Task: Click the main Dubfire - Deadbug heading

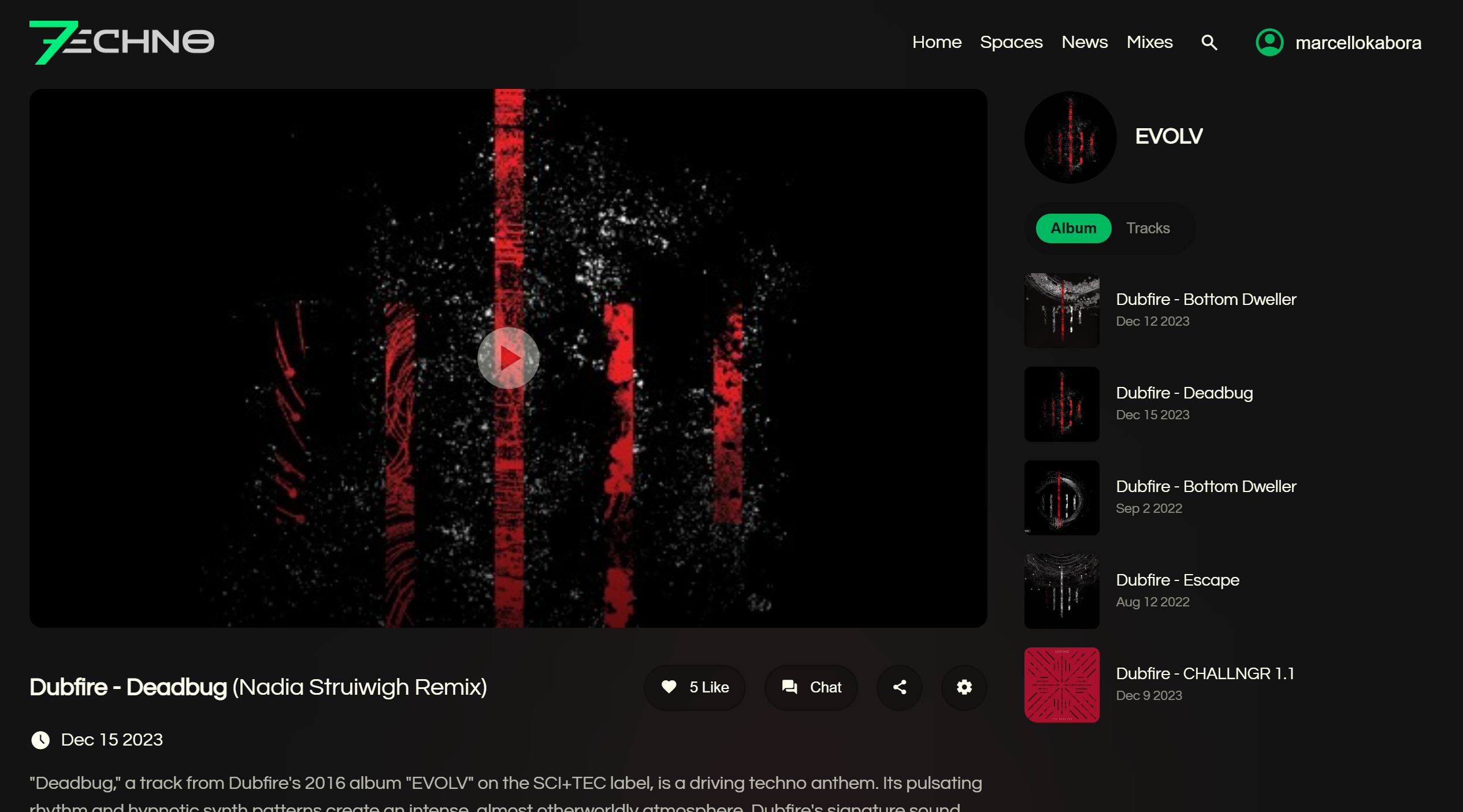Action: tap(258, 687)
